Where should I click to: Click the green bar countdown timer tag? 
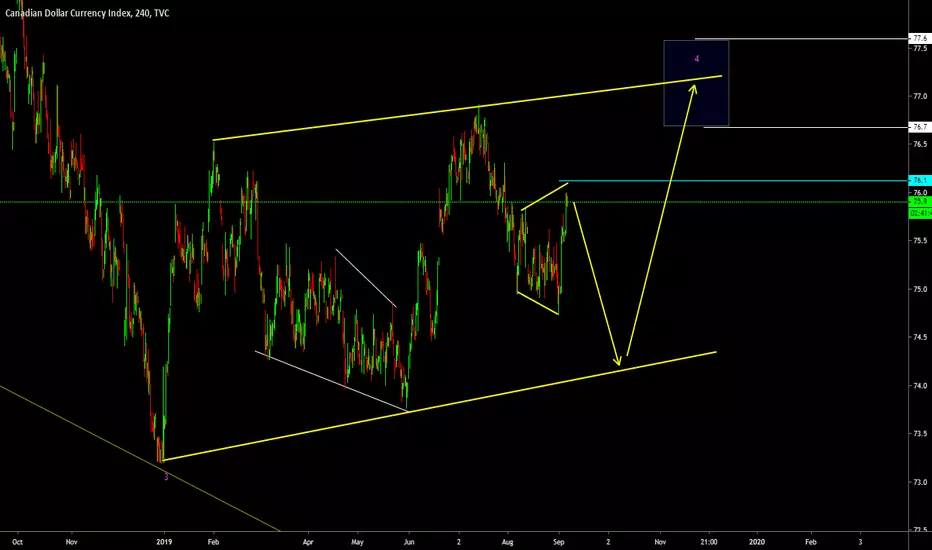[x=920, y=212]
